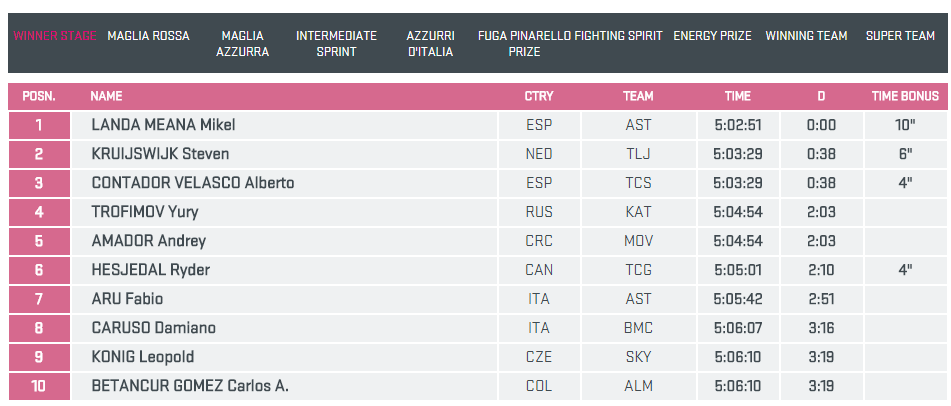This screenshot has height=406, width=951.
Task: Click the TIME BONUS column header
Action: (905, 97)
